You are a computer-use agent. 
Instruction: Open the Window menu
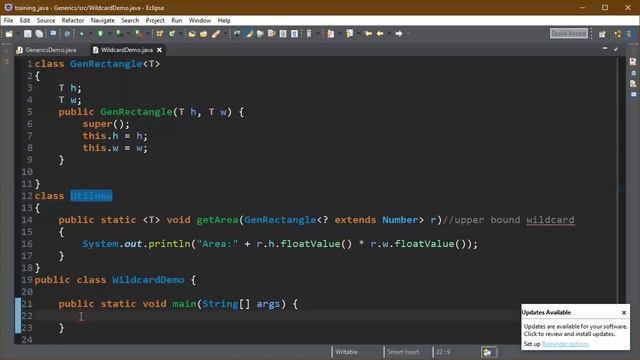(200, 20)
